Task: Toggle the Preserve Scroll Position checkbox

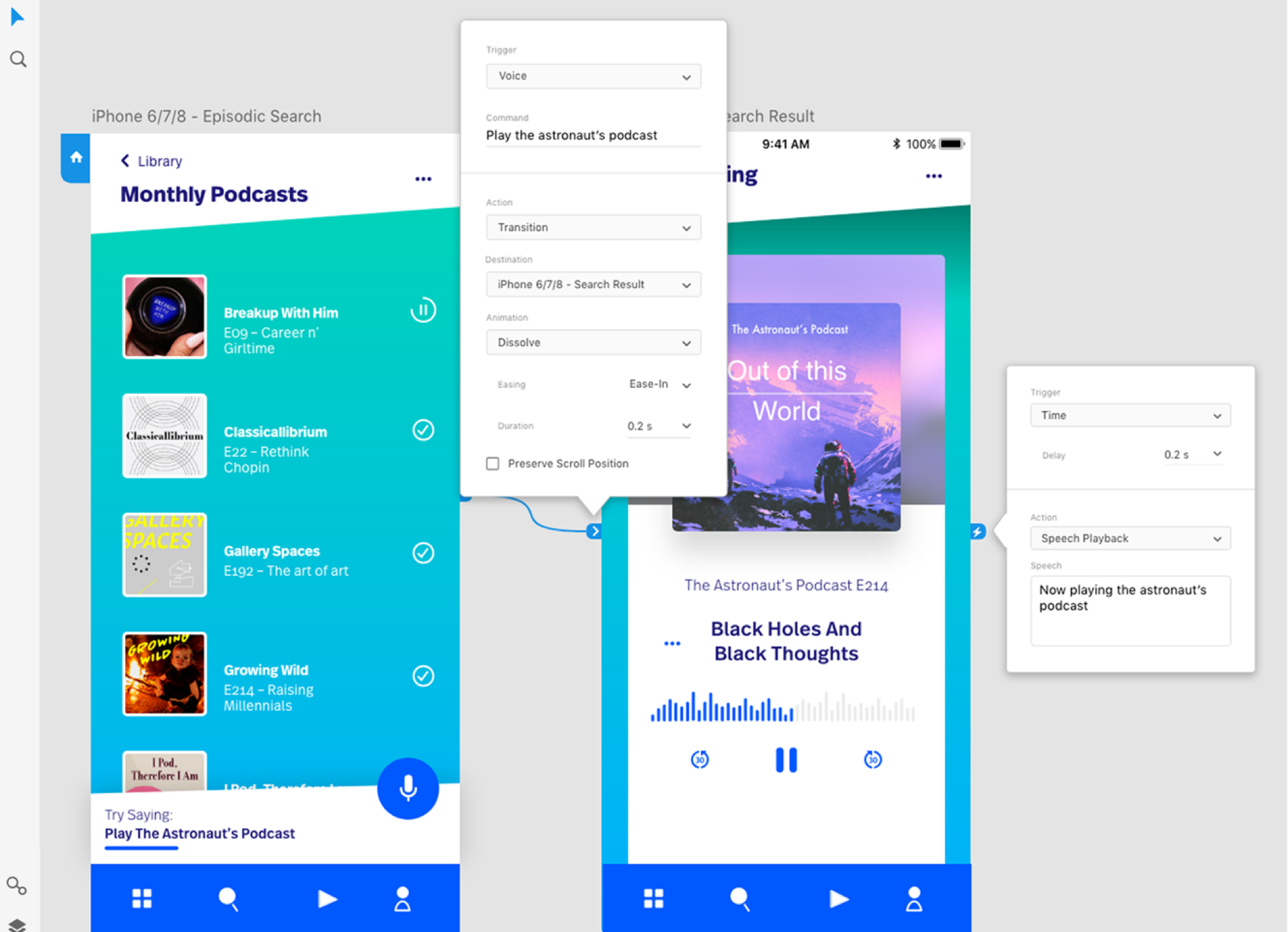Action: coord(493,463)
